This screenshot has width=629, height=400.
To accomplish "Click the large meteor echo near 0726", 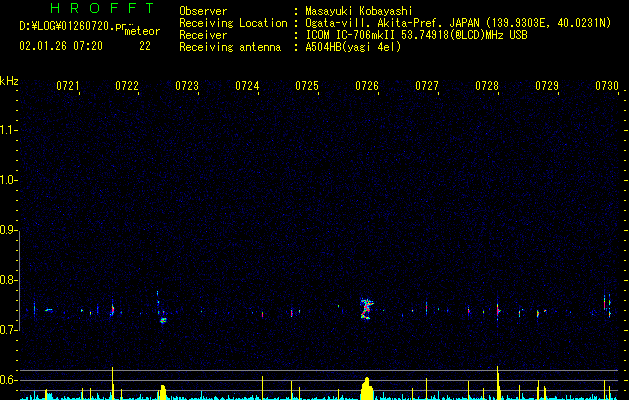I will coord(367,309).
